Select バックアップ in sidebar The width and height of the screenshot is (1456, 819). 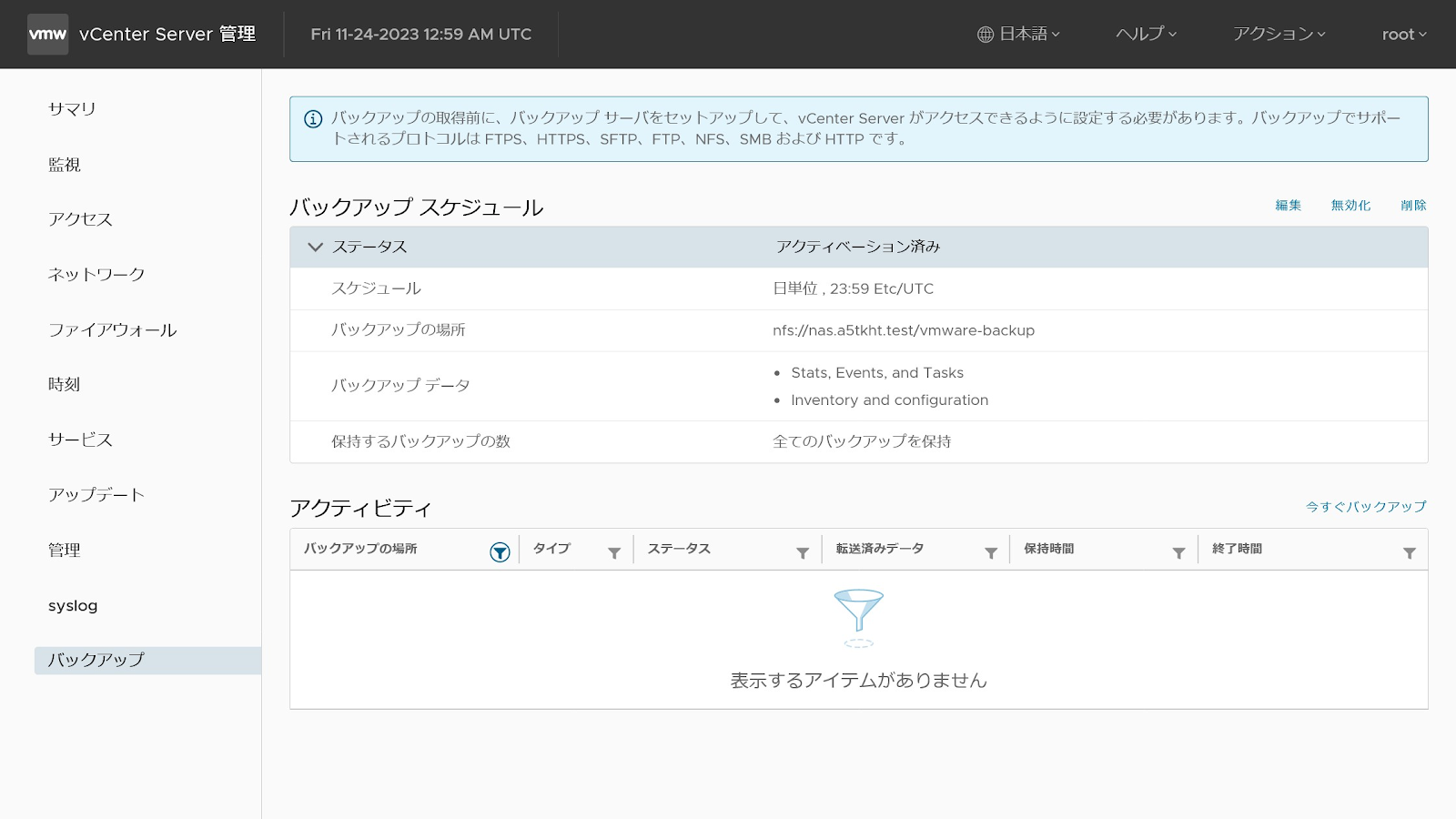pos(147,661)
